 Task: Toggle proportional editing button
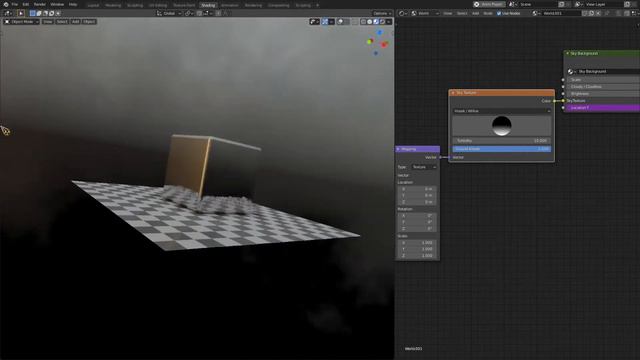tap(218, 13)
